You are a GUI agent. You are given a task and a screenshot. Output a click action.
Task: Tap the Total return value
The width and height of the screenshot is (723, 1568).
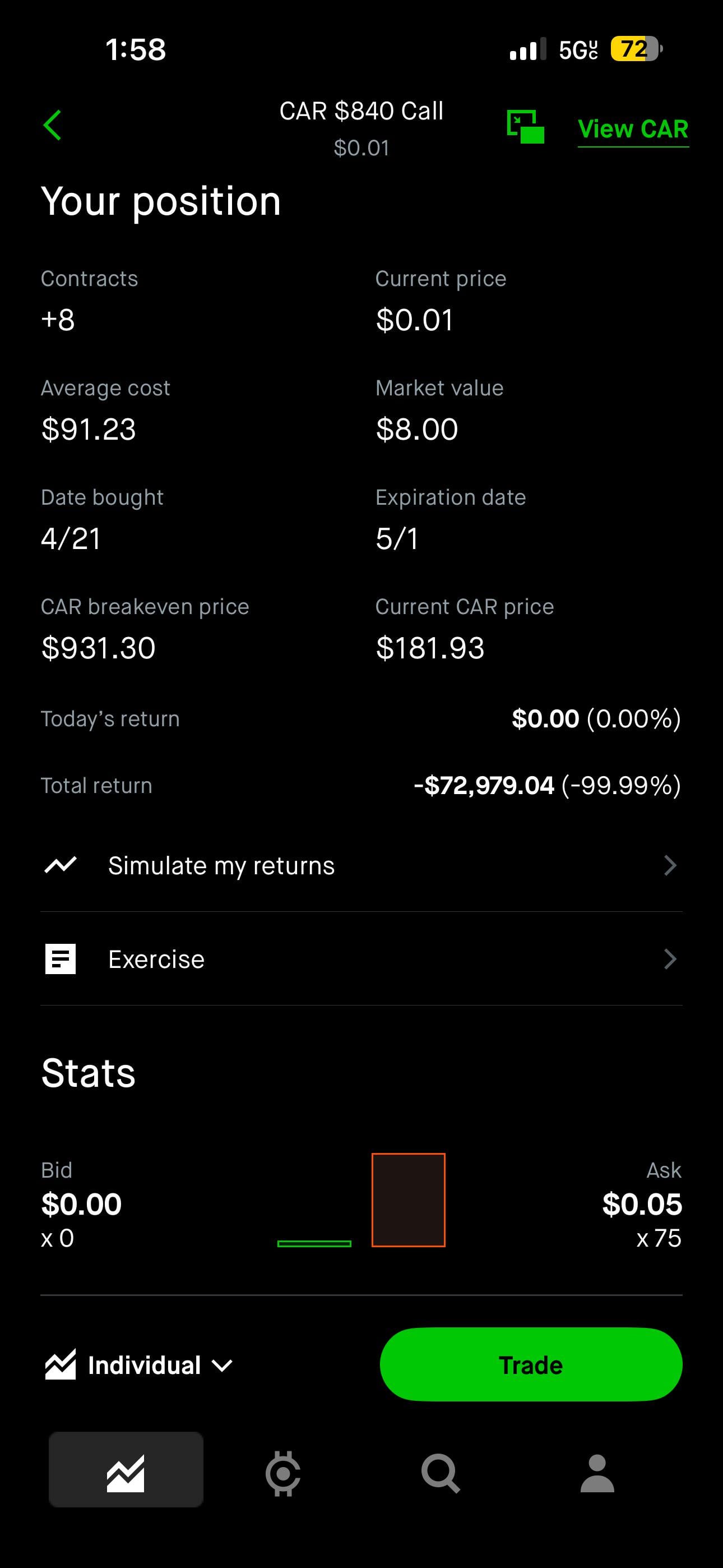pyautogui.click(x=546, y=785)
